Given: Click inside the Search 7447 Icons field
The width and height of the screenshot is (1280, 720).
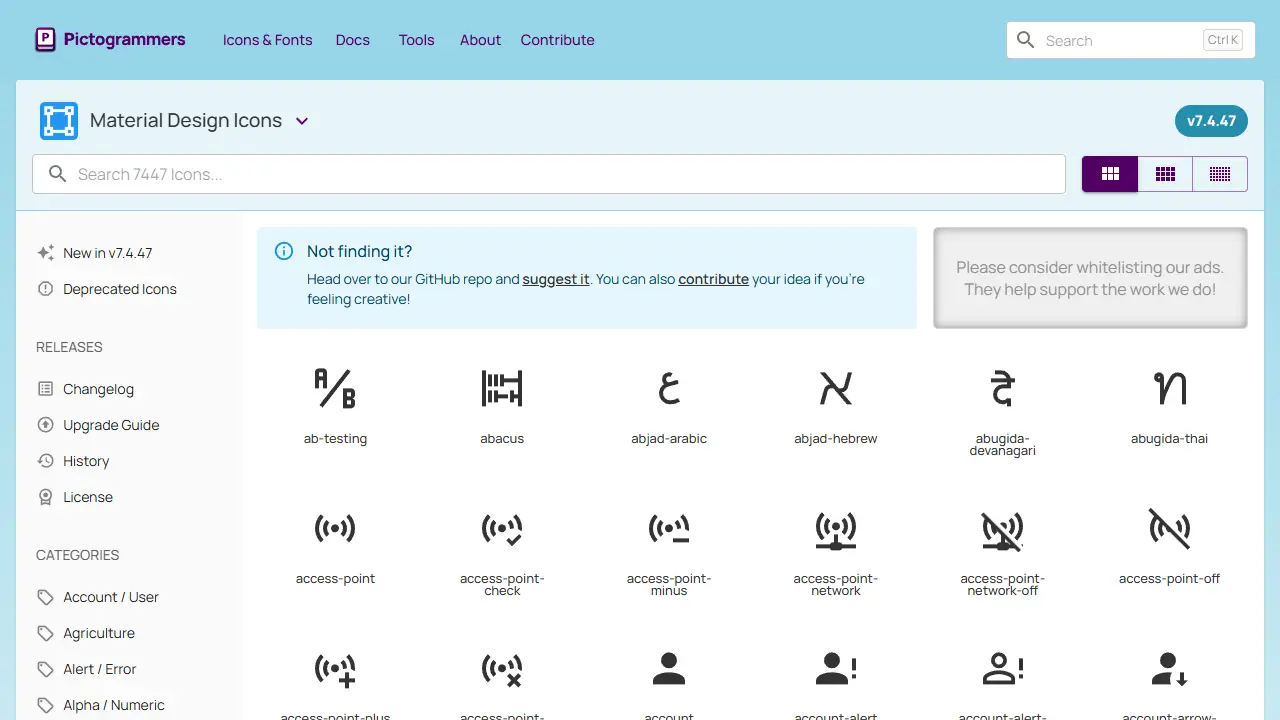Looking at the screenshot, I should click(548, 173).
